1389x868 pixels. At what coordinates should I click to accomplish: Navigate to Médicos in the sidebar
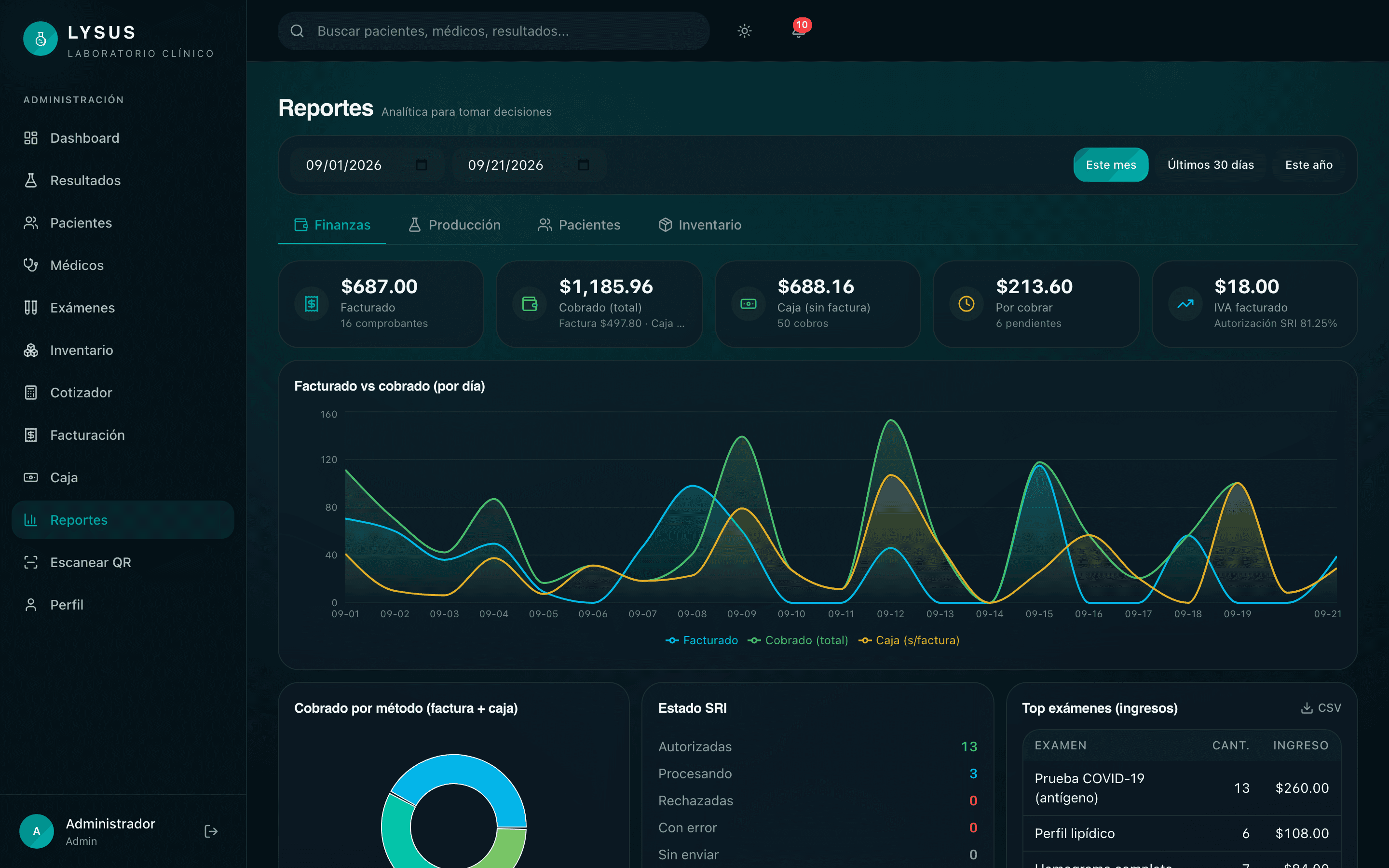click(x=123, y=265)
